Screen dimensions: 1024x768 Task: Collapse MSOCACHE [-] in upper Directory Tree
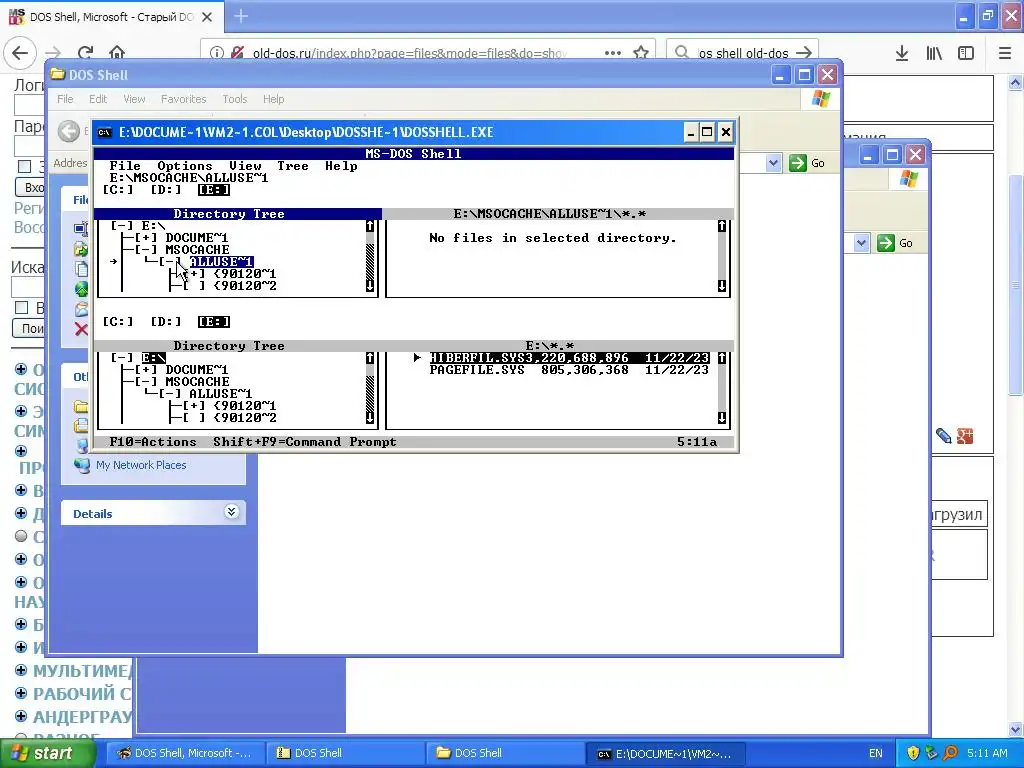tap(146, 249)
